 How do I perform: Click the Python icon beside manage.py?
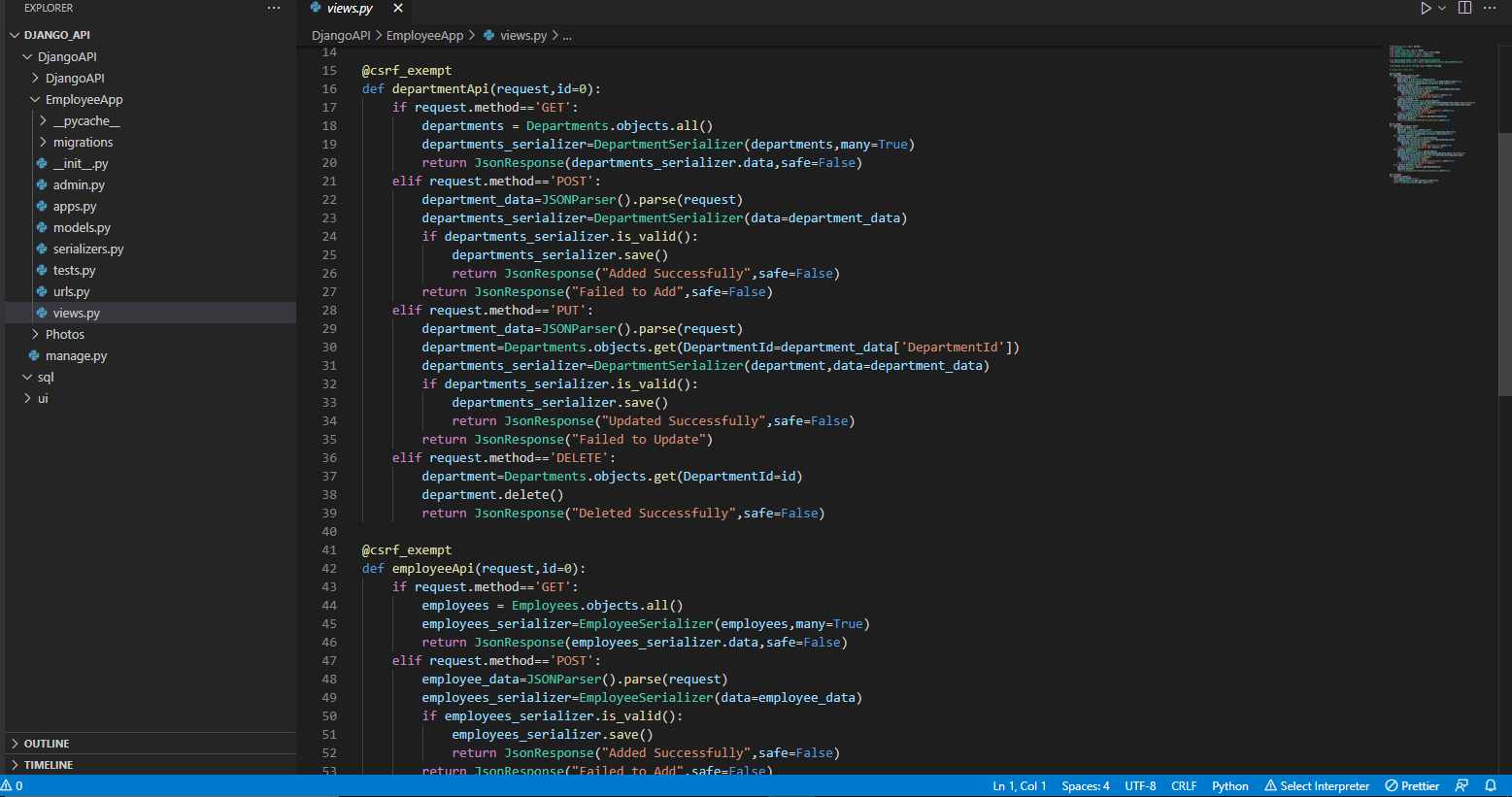34,355
